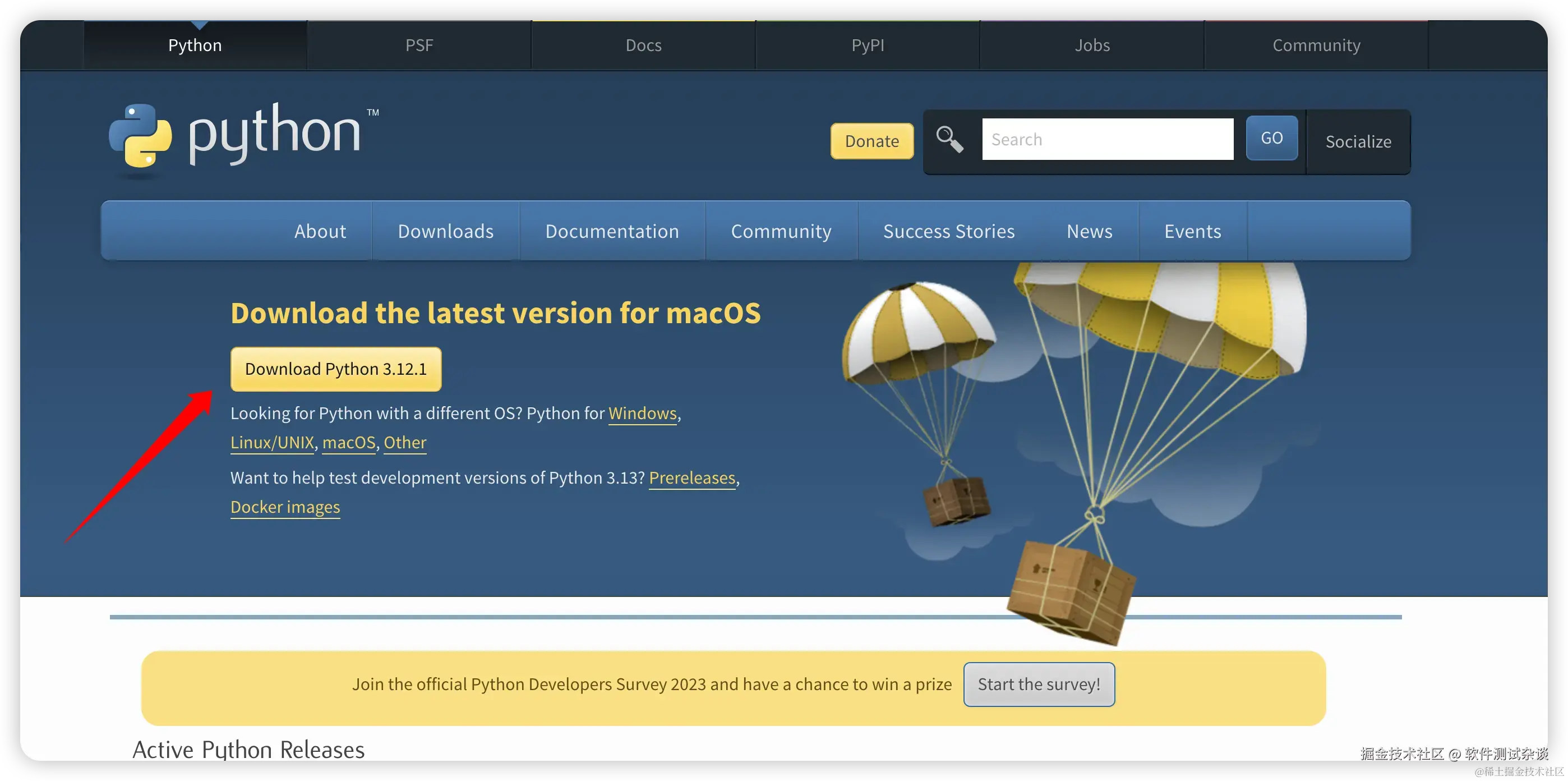Expand the About navigation menu
This screenshot has height=781, width=1568.
coord(320,232)
